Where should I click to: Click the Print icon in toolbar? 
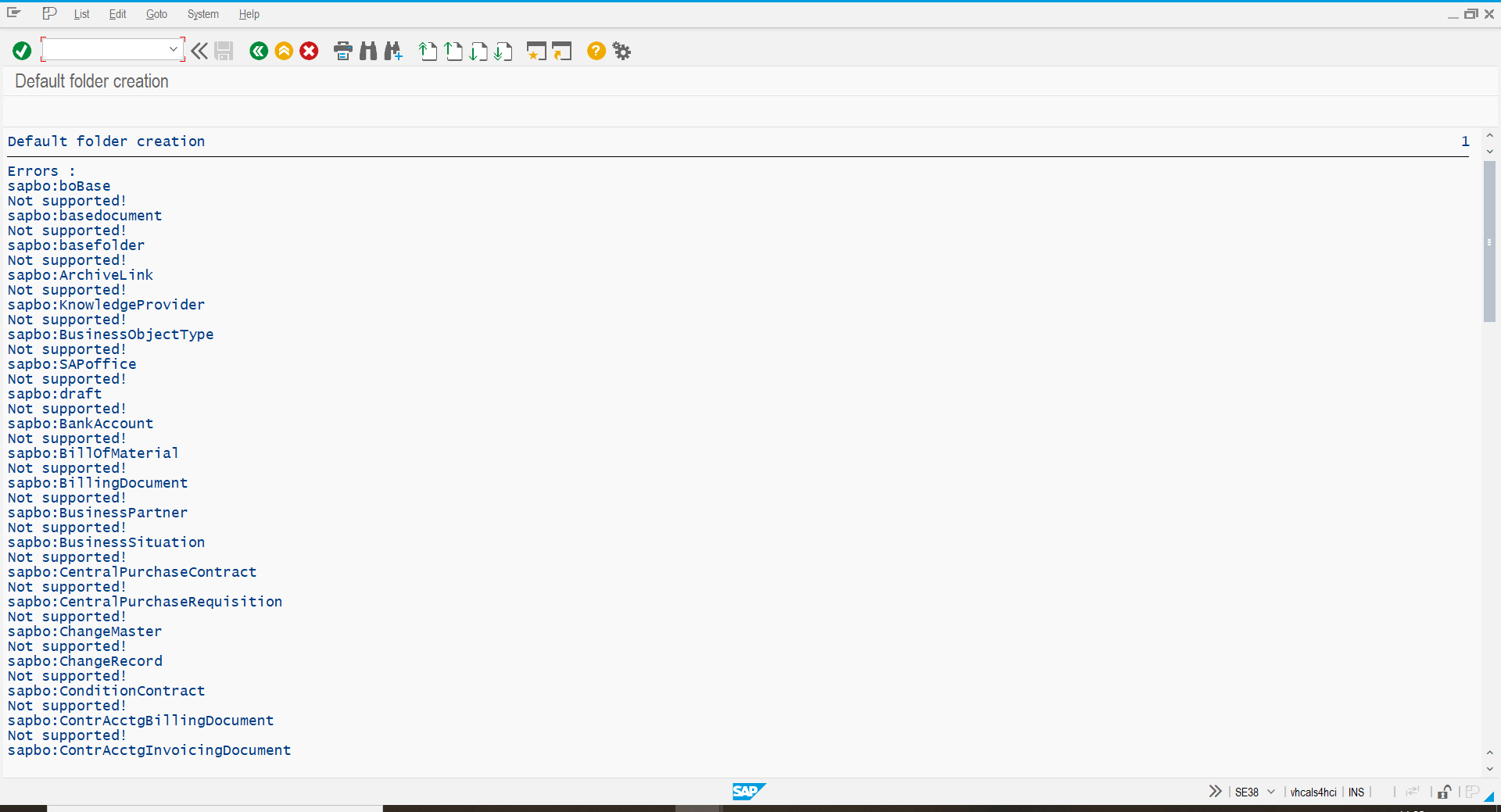[342, 51]
